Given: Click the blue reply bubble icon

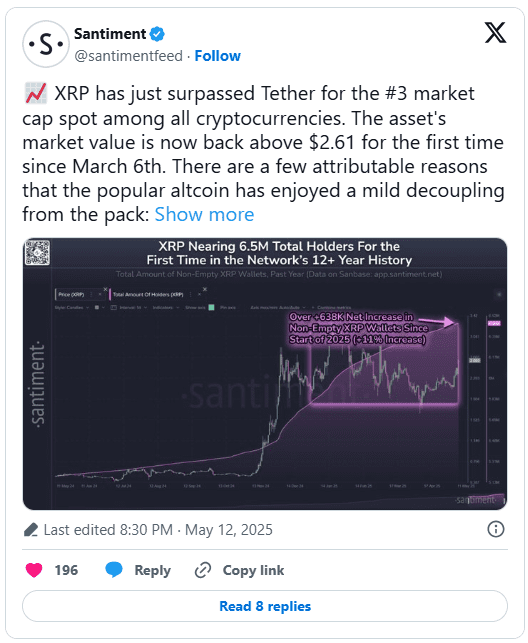Looking at the screenshot, I should click(x=114, y=570).
